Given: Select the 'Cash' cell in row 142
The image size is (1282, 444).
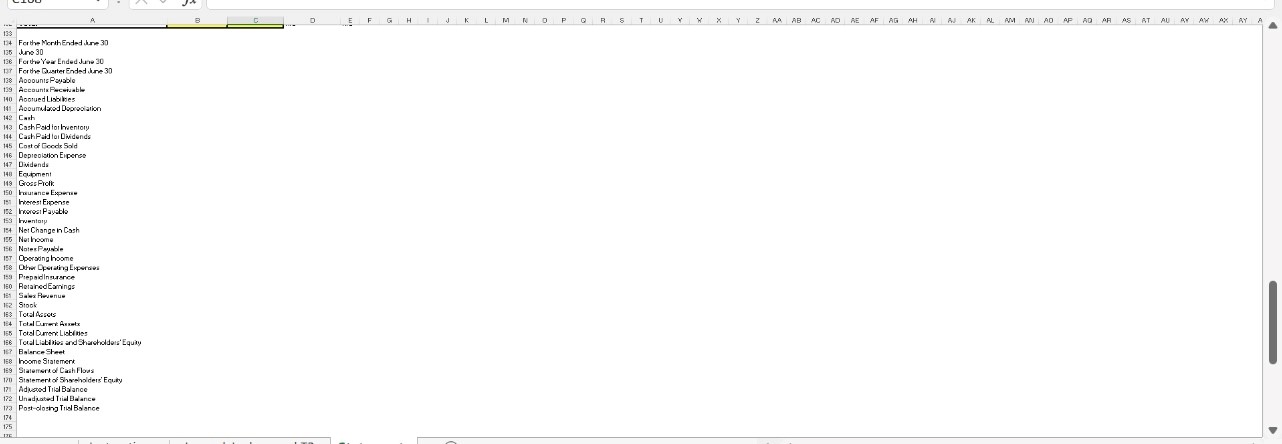Looking at the screenshot, I should pos(92,118).
